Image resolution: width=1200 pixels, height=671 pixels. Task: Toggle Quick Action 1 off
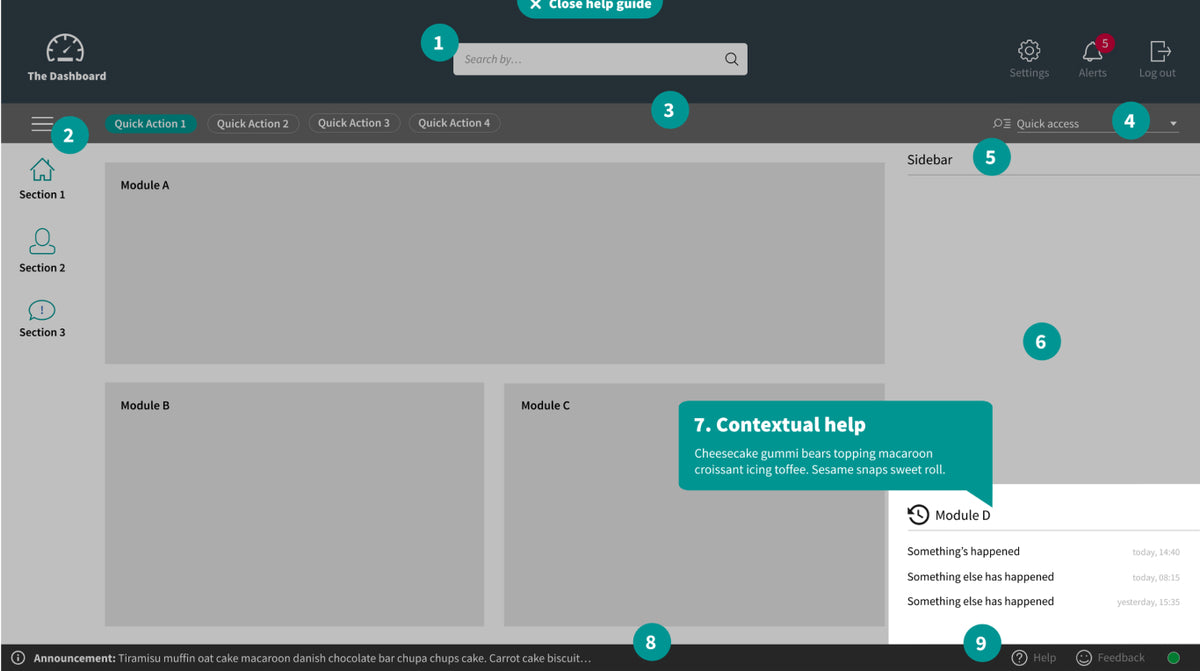151,123
